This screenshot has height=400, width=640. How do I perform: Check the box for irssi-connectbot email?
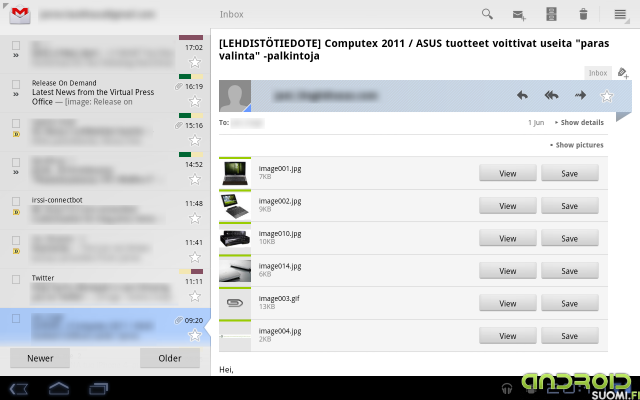tap(16, 201)
